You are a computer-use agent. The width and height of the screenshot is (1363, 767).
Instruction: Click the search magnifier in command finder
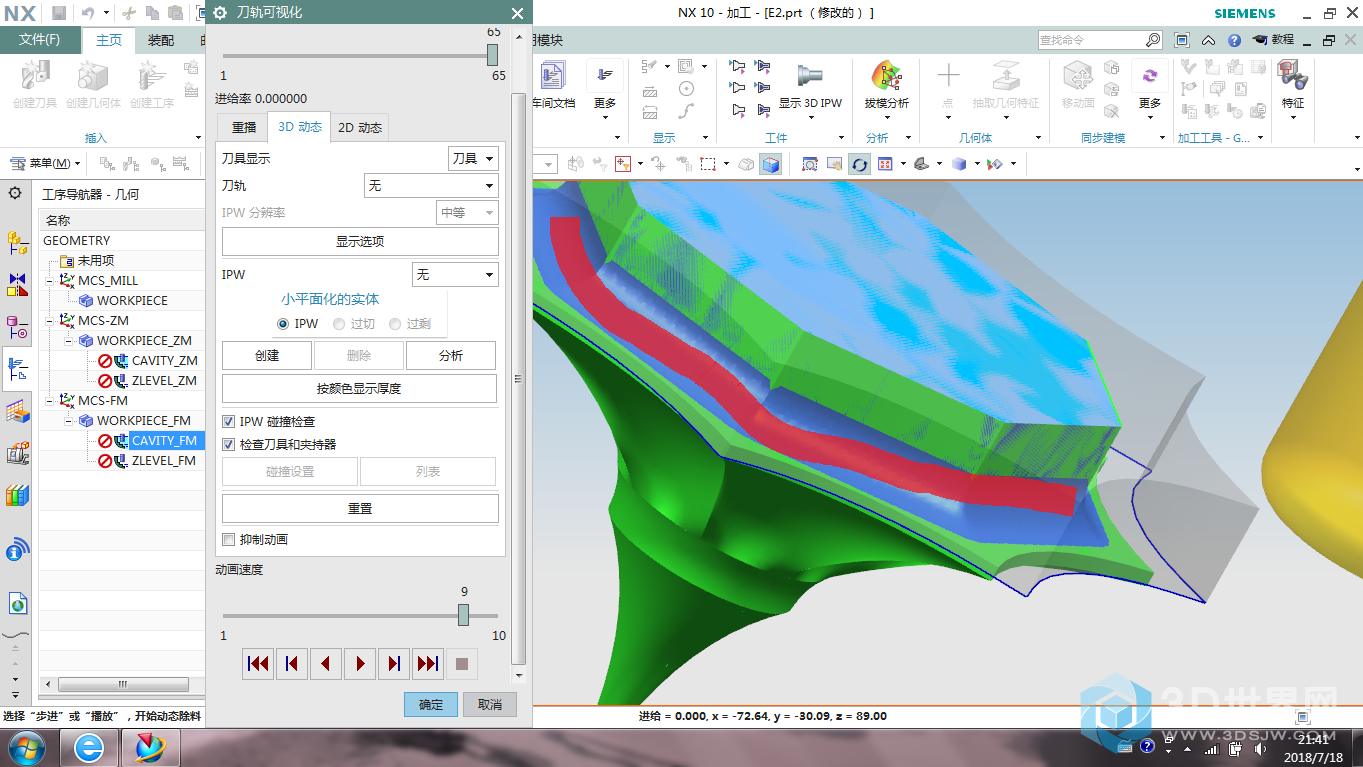click(x=1153, y=40)
